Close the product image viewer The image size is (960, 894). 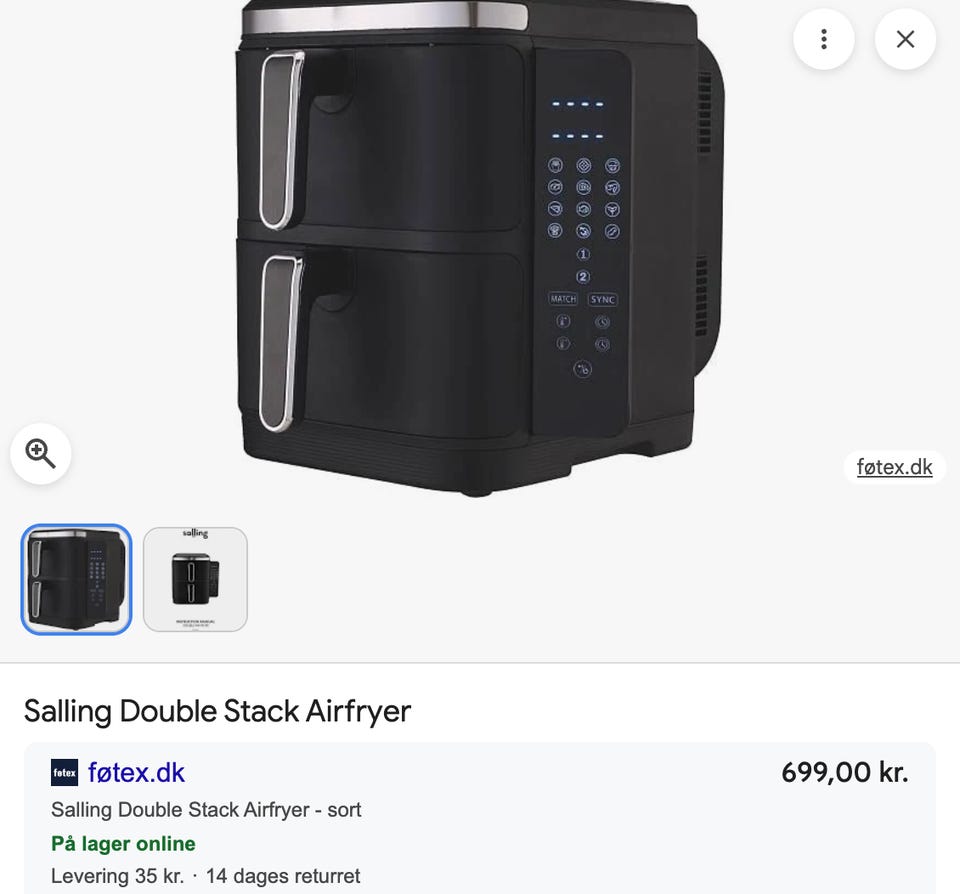pyautogui.click(x=905, y=39)
